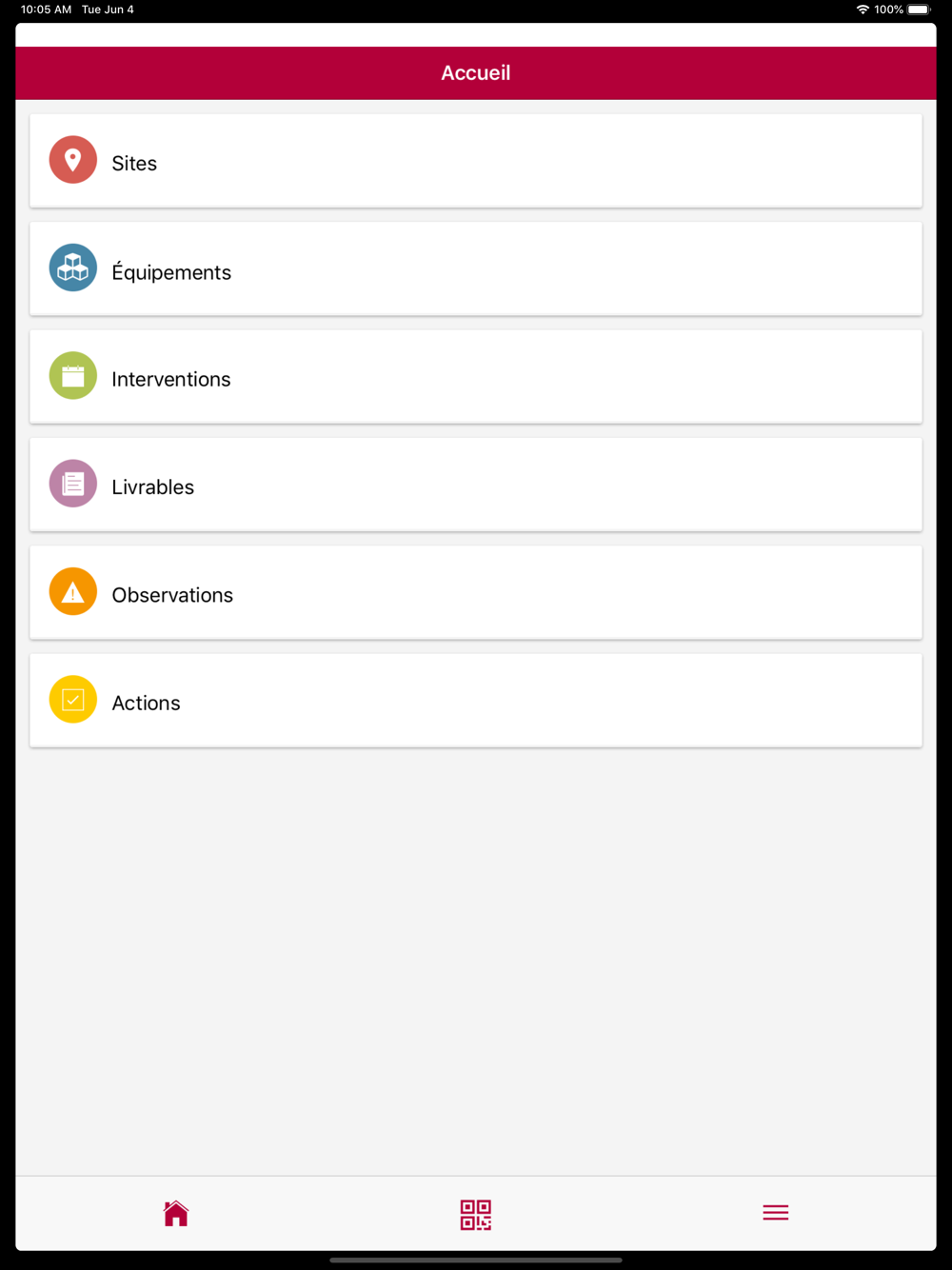Viewport: 952px width, 1270px height.
Task: Open the Actions card
Action: tap(476, 701)
